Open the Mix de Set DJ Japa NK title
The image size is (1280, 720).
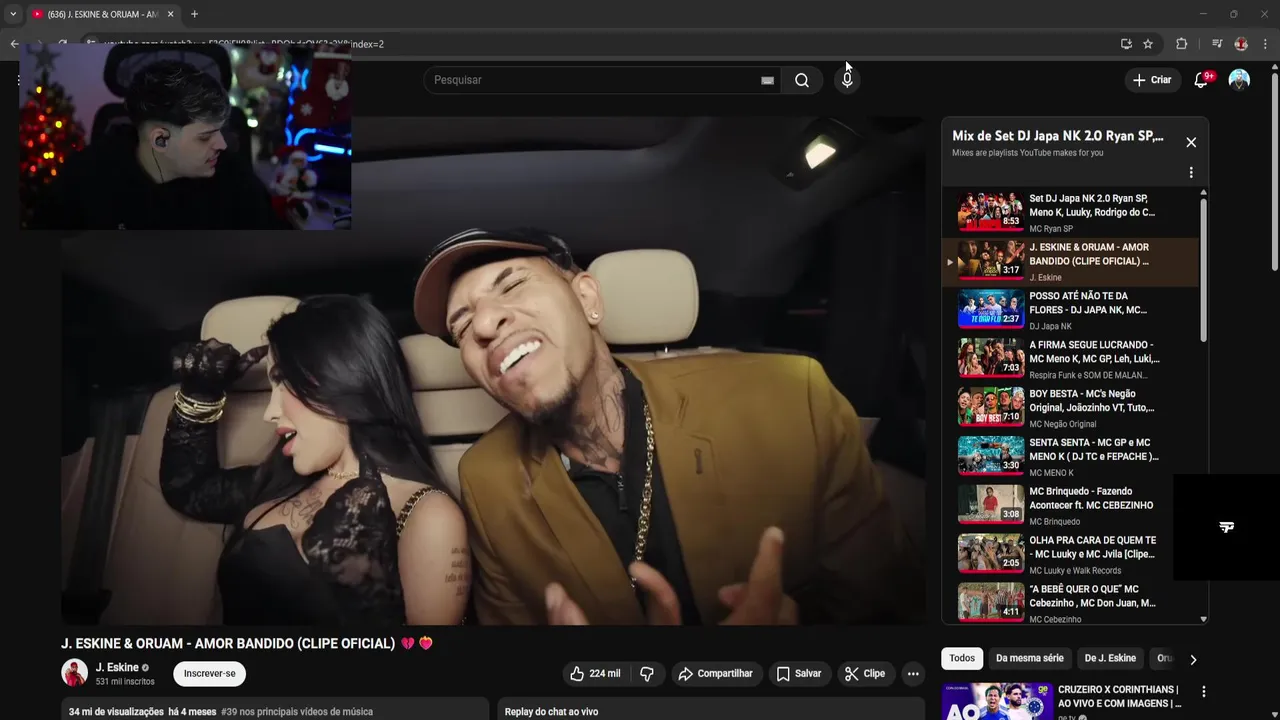click(x=1058, y=136)
